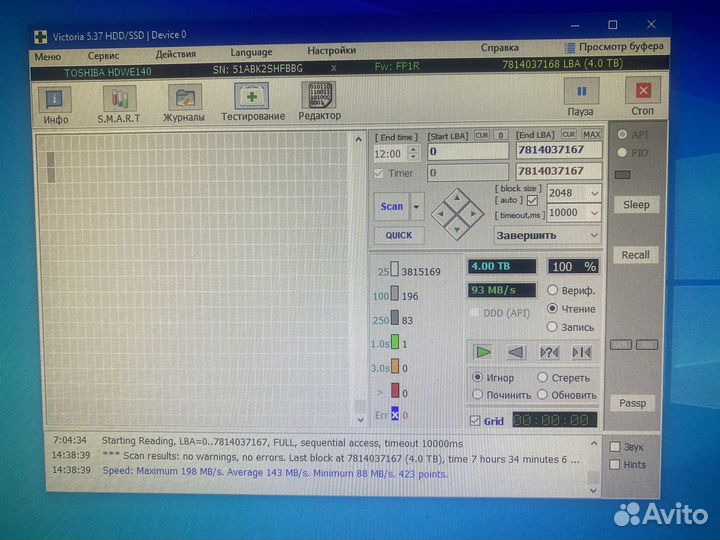
Task: Select the Вериф. verify mode
Action: pyautogui.click(x=552, y=290)
